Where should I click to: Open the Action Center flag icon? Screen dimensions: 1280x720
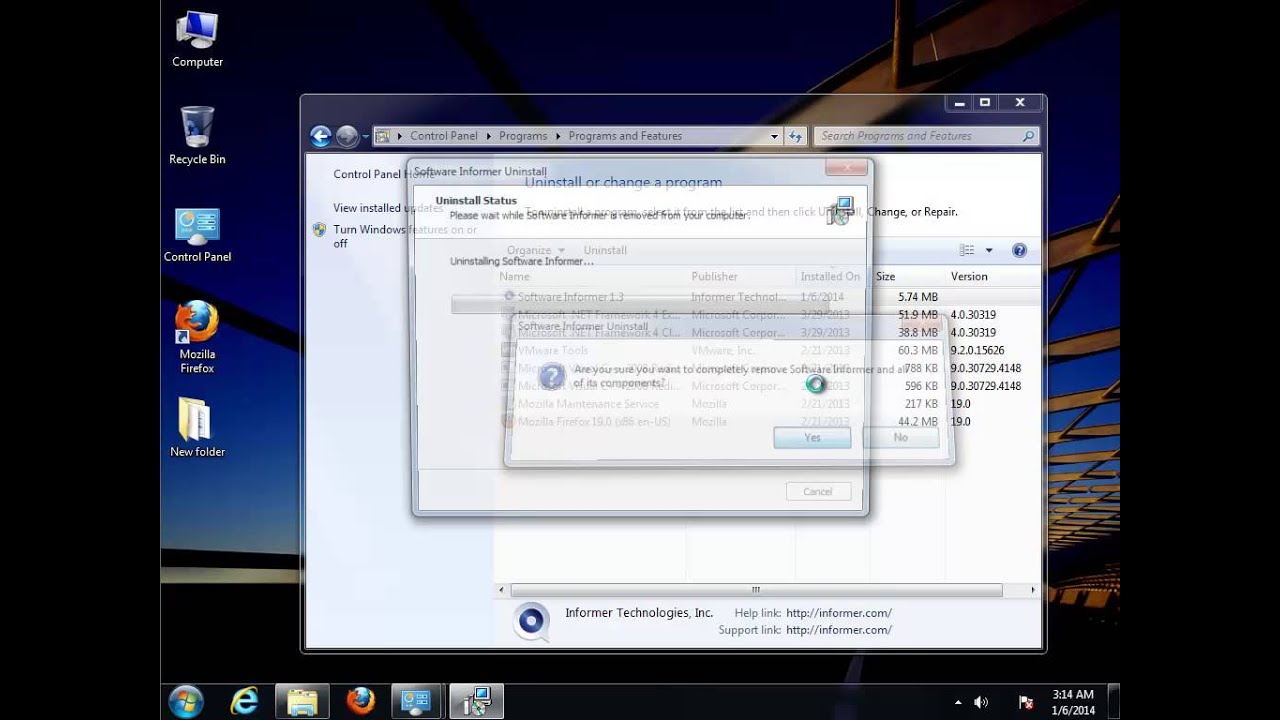(x=1025, y=702)
